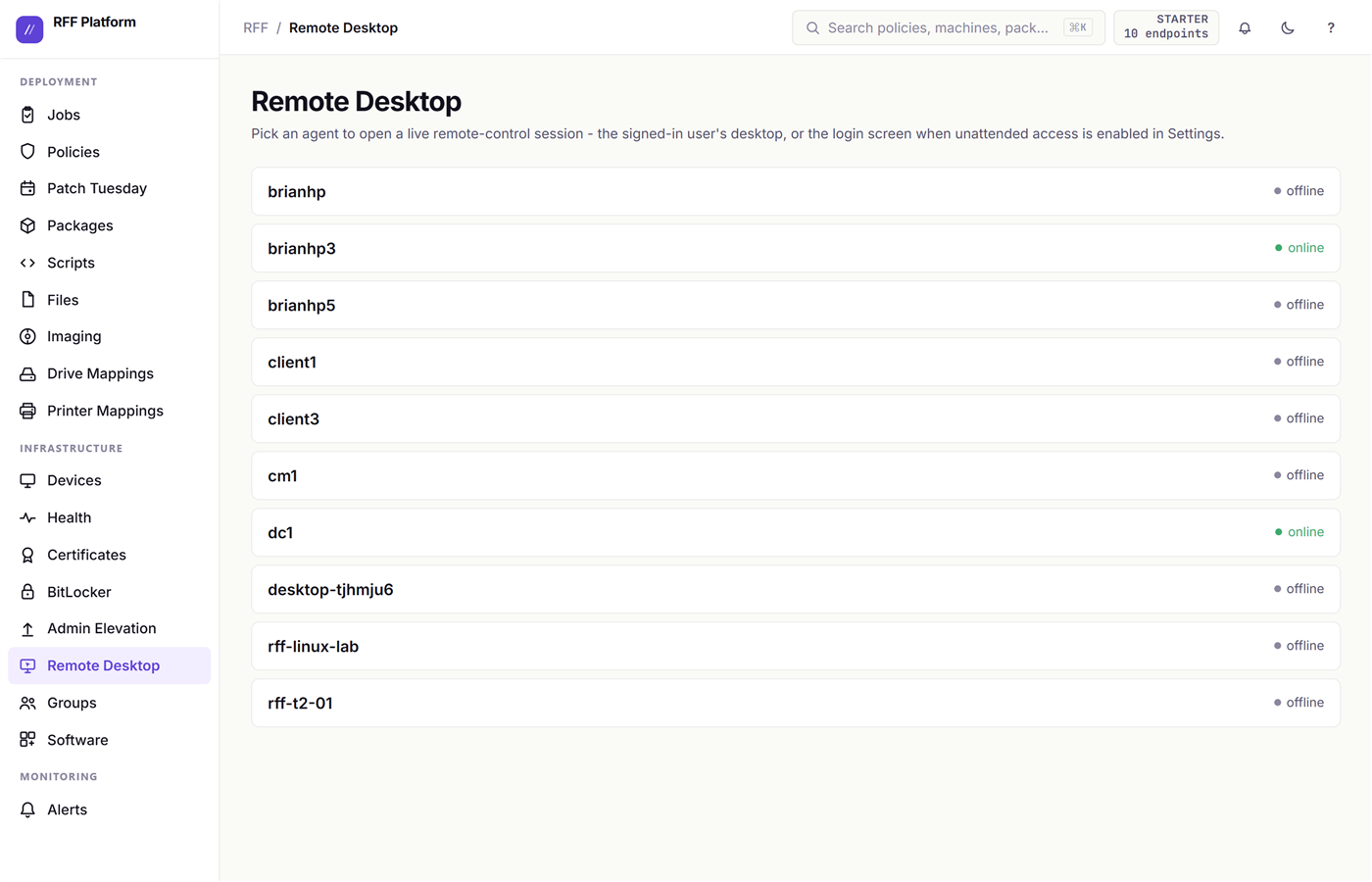Viewport: 1372px width, 882px height.
Task: Click the RFF Platform logo icon
Action: 29,29
